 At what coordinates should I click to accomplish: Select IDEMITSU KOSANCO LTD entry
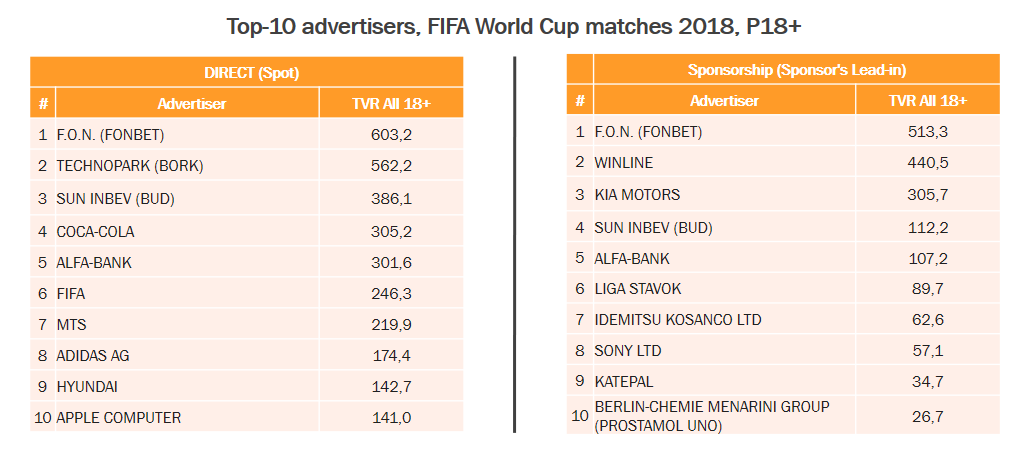(677, 320)
